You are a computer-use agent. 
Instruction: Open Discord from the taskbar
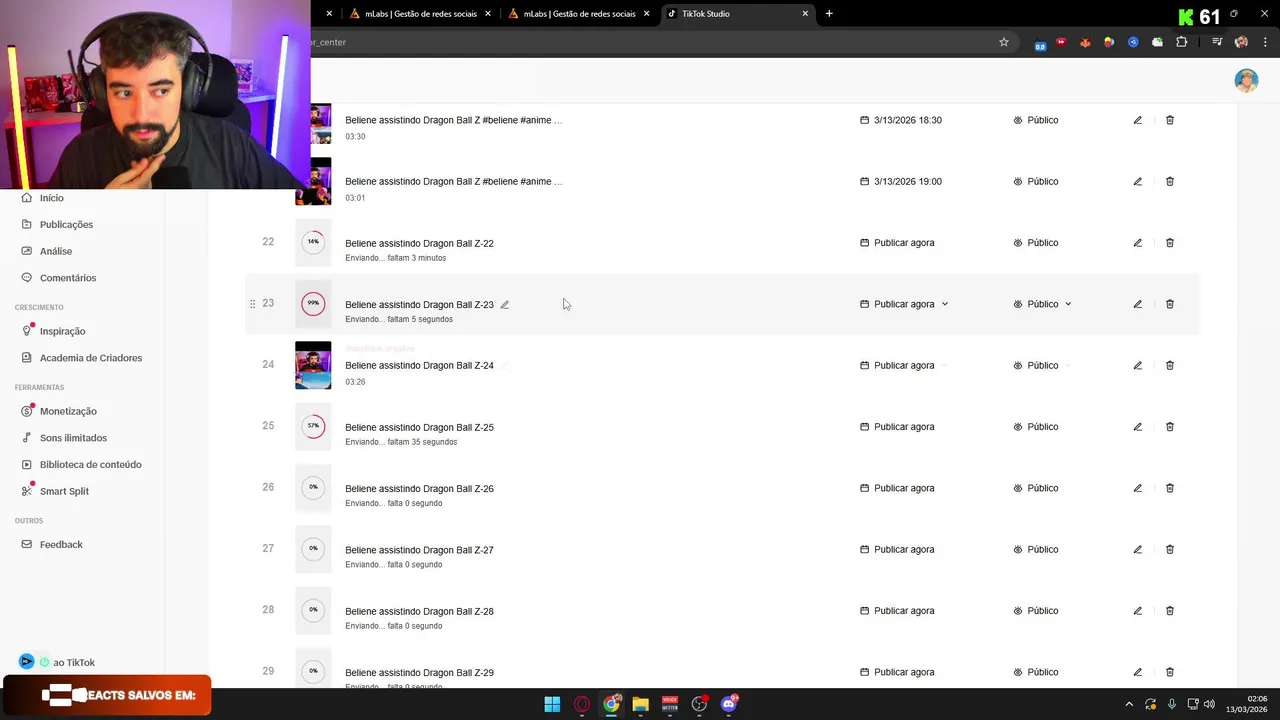729,704
